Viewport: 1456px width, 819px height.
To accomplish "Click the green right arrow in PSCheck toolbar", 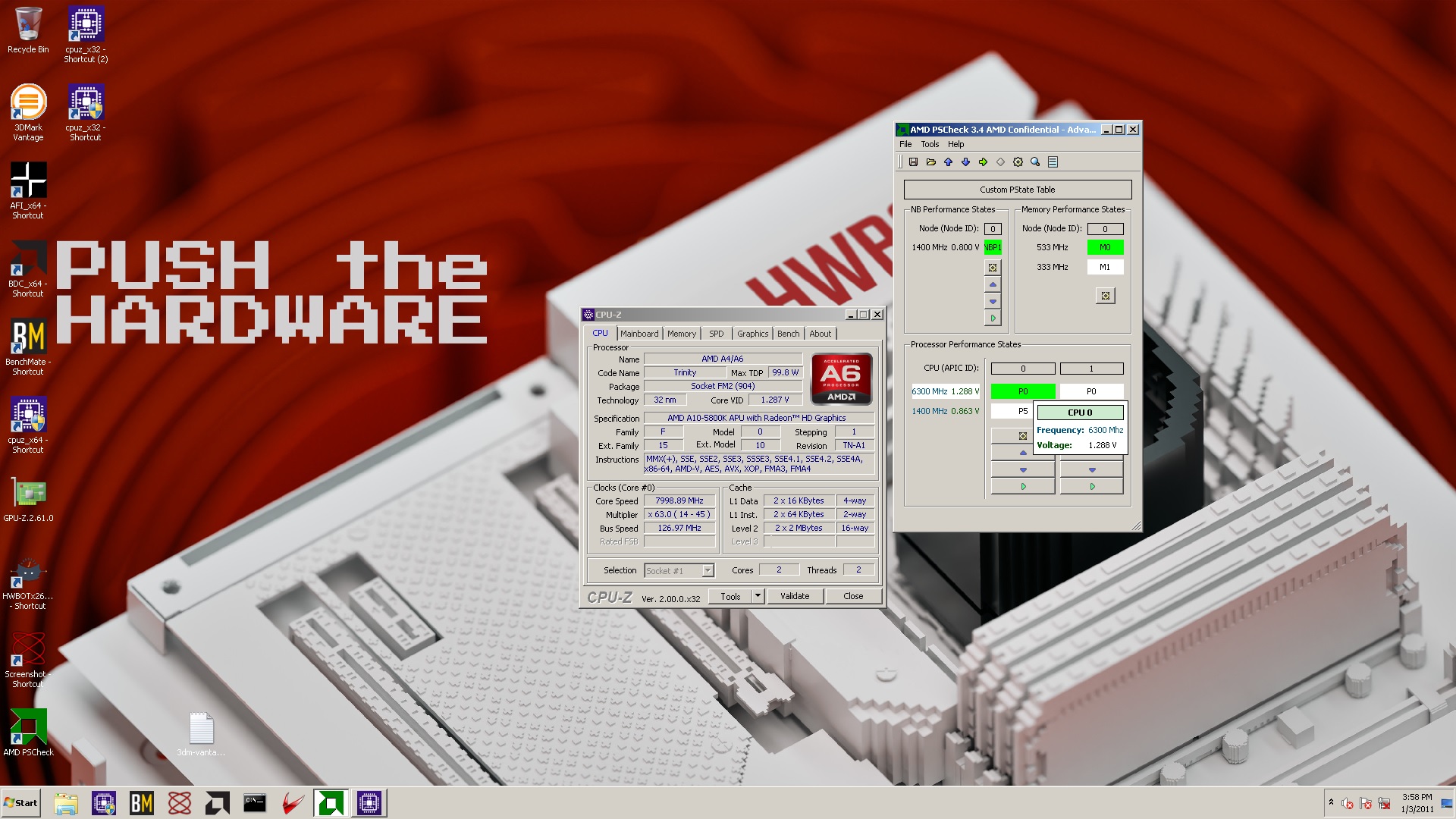I will coord(983,162).
